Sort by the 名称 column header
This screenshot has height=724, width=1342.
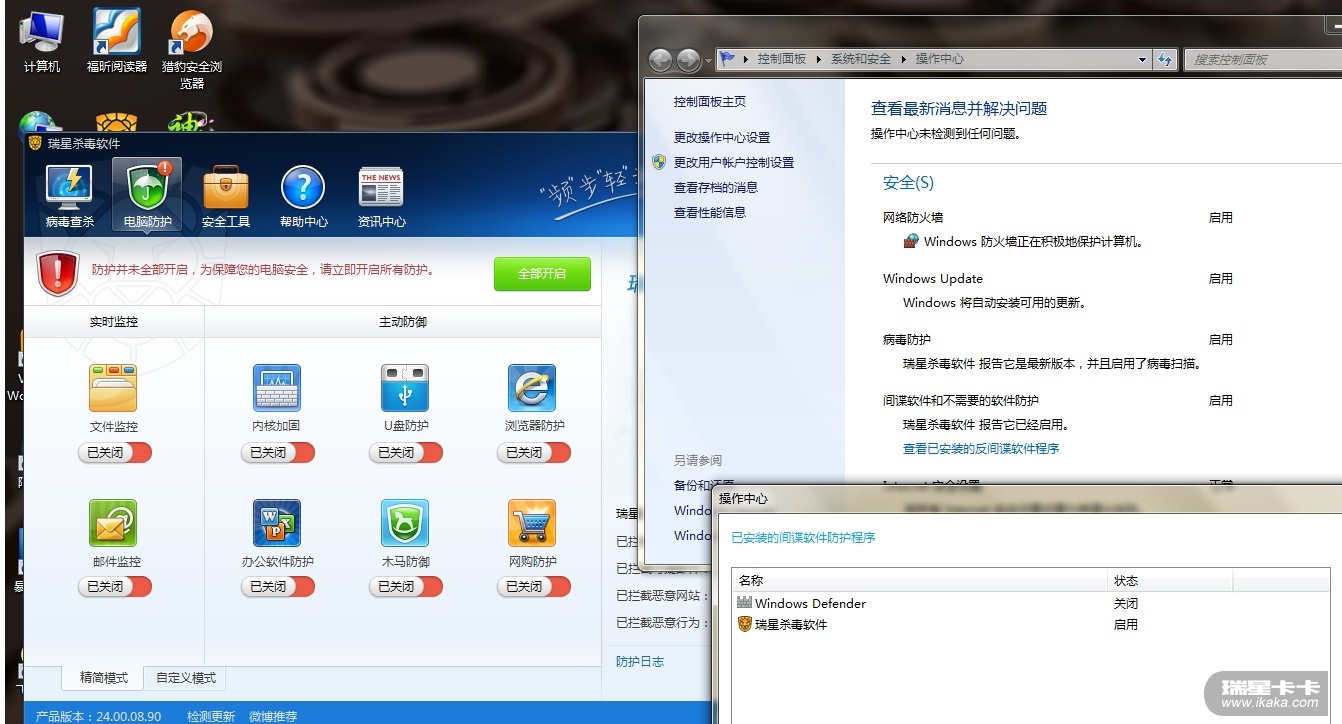[x=920, y=581]
